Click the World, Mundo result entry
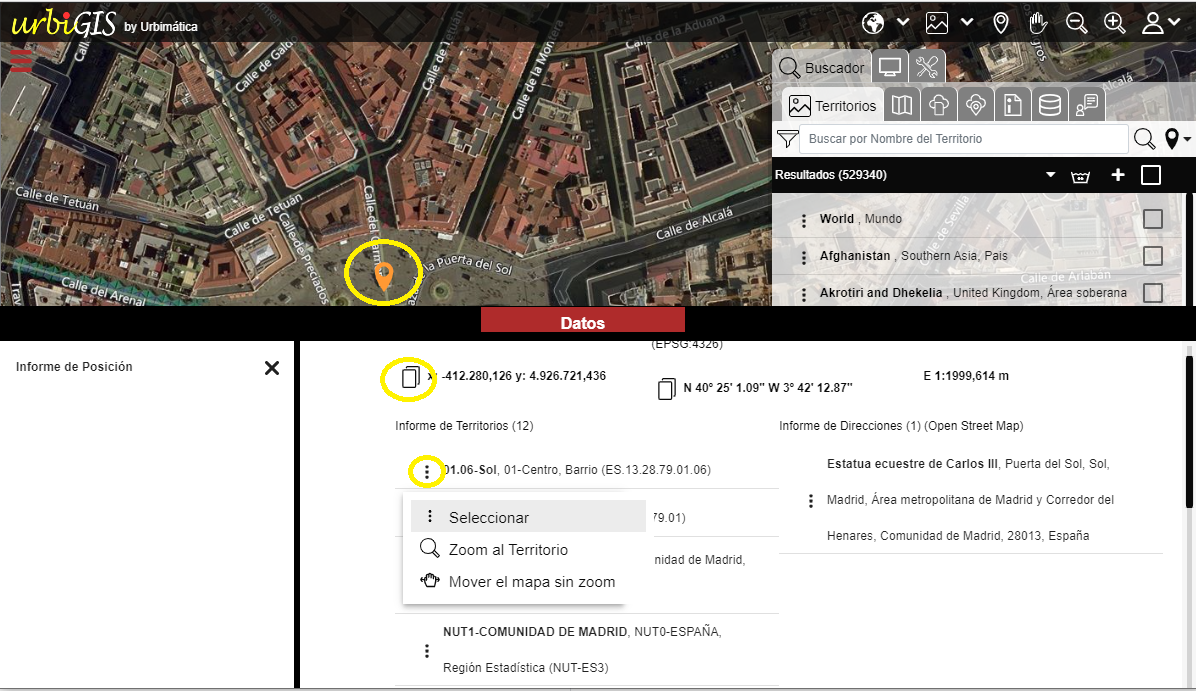 (x=860, y=219)
